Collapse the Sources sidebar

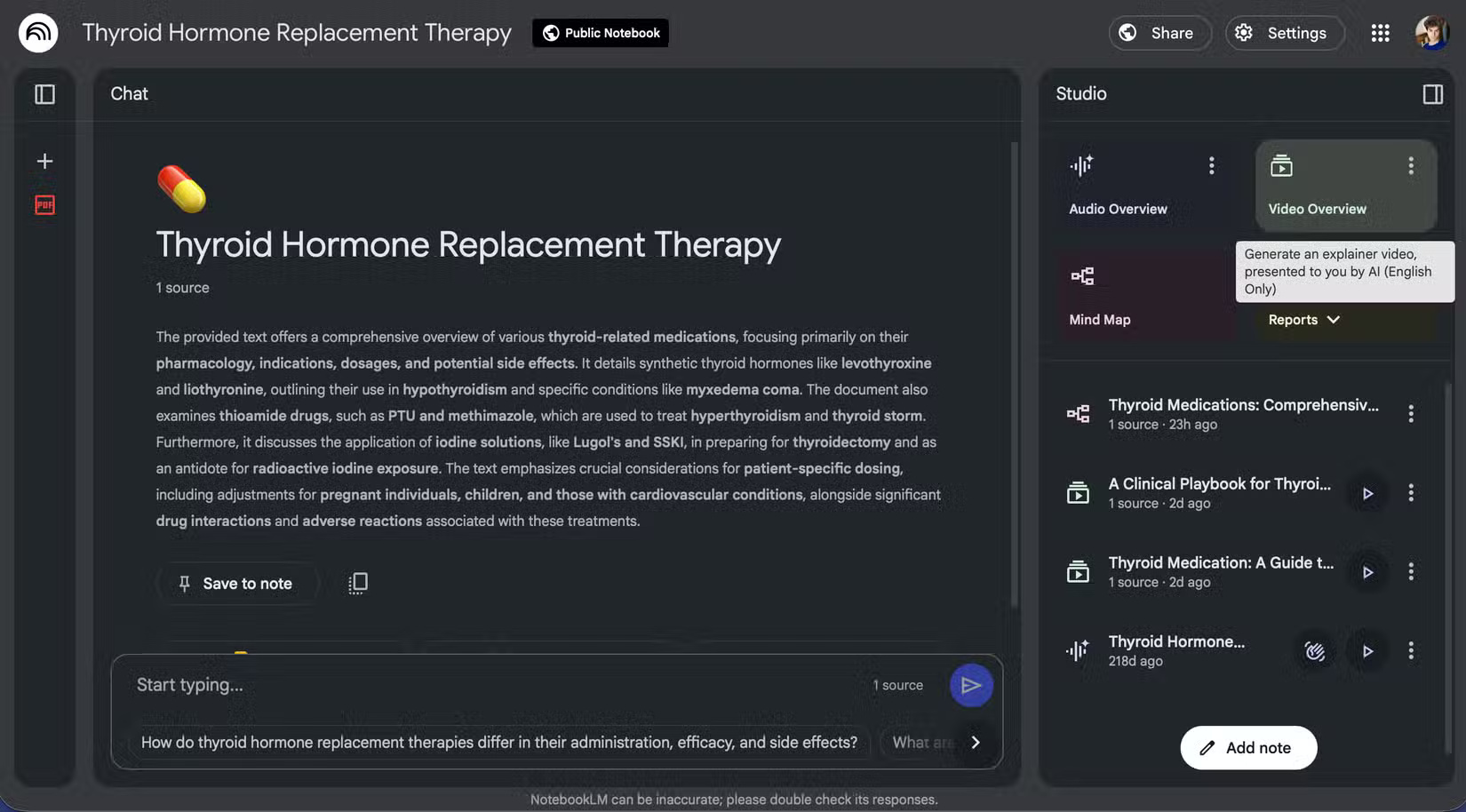[44, 93]
